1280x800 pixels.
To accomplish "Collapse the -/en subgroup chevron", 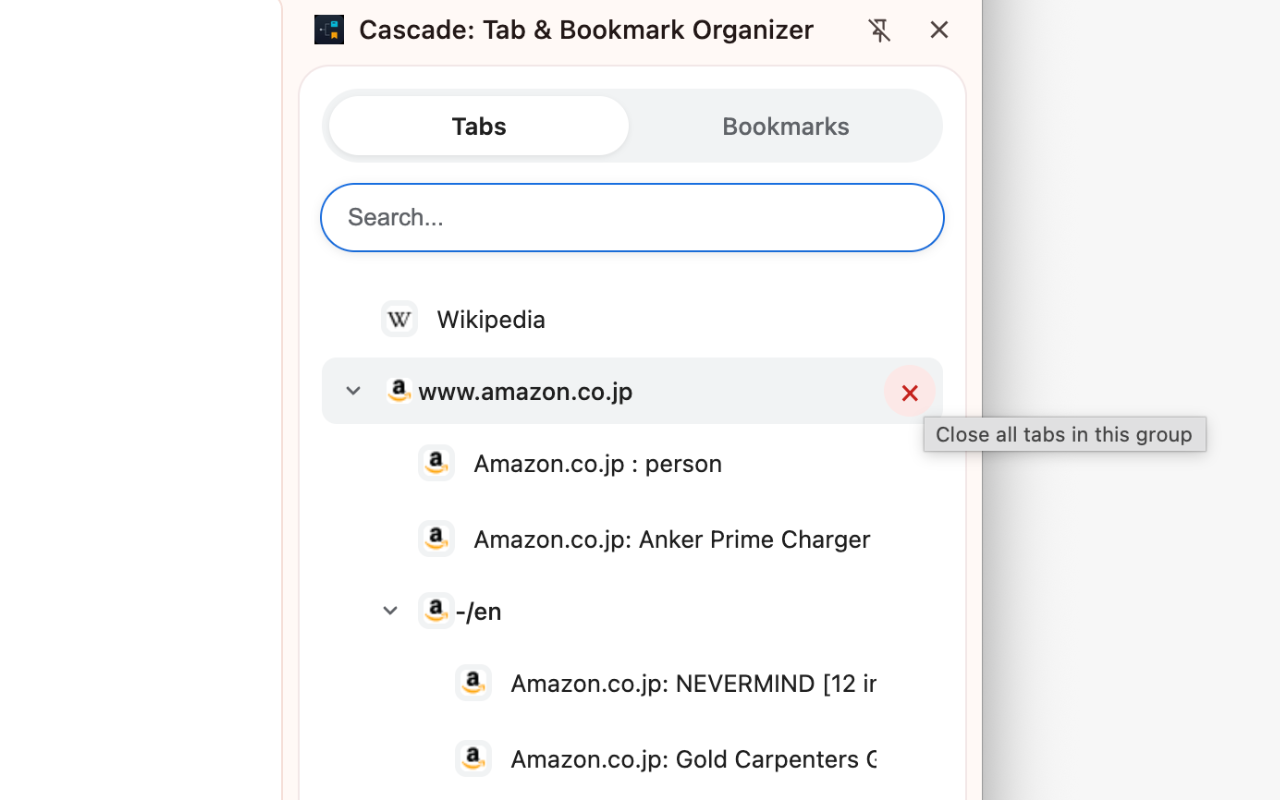I will (x=390, y=611).
